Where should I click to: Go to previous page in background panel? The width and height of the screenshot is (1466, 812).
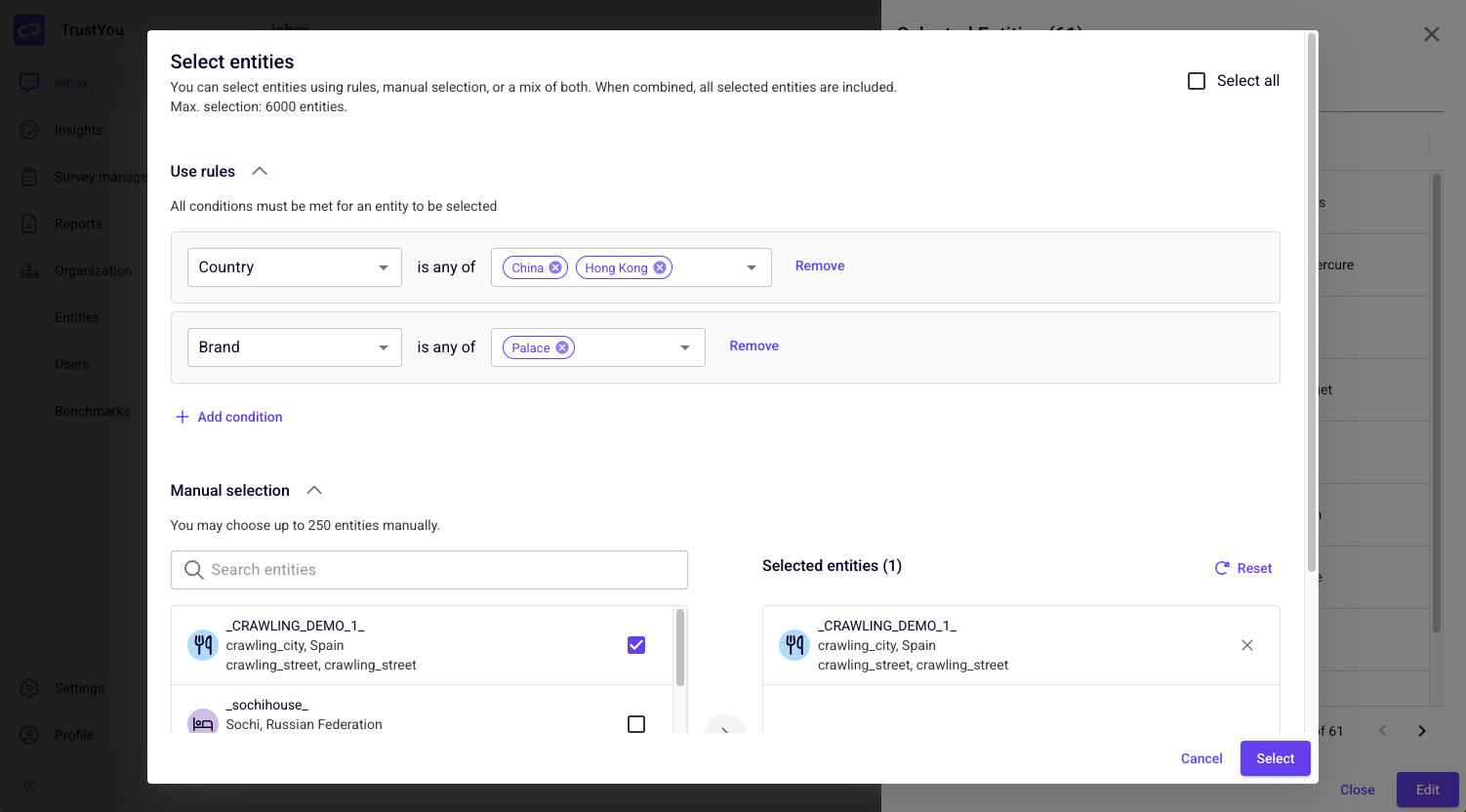coord(1383,731)
